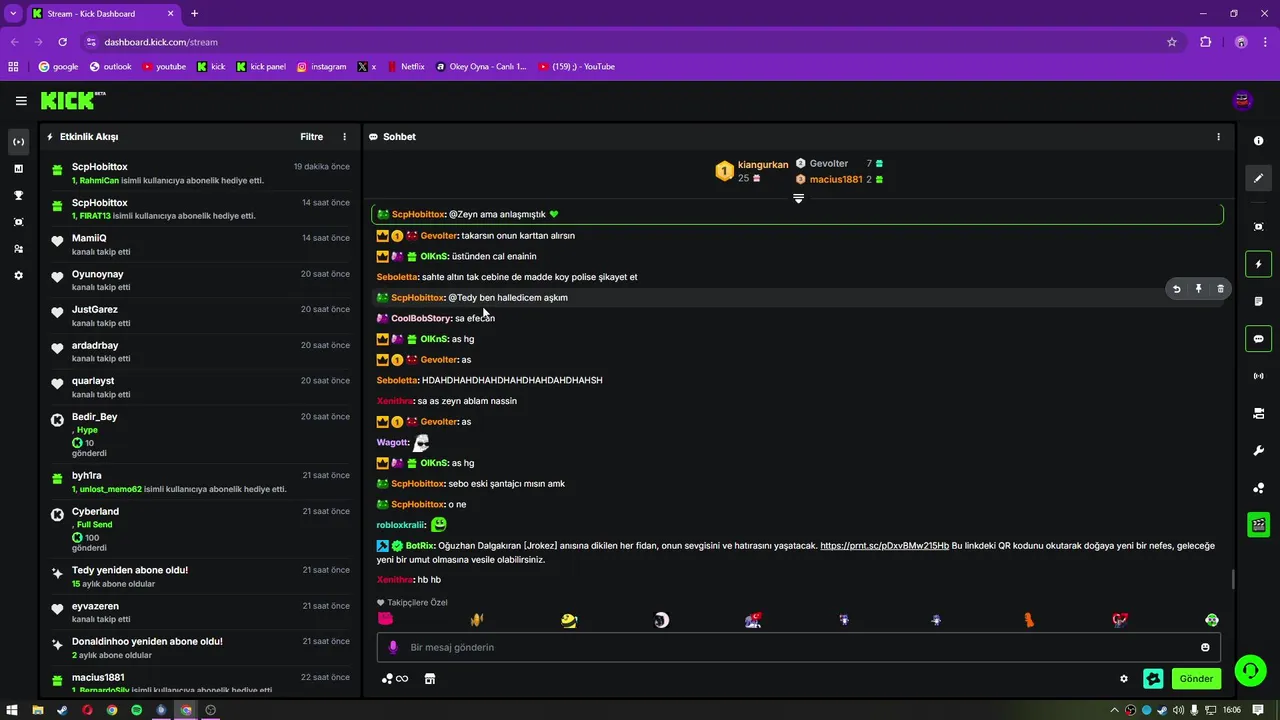This screenshot has height=720, width=1280.
Task: Click the notes page icon in right sidebar
Action: 1259,301
